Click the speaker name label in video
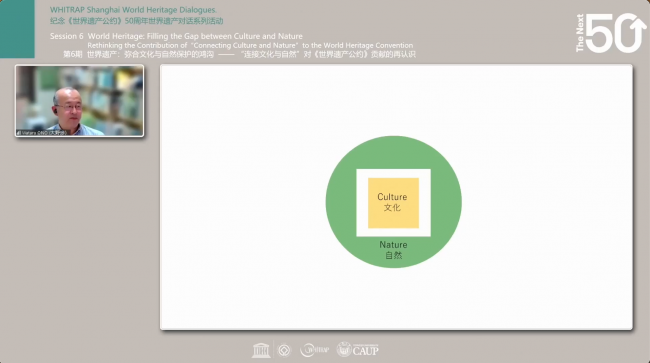 pos(44,133)
